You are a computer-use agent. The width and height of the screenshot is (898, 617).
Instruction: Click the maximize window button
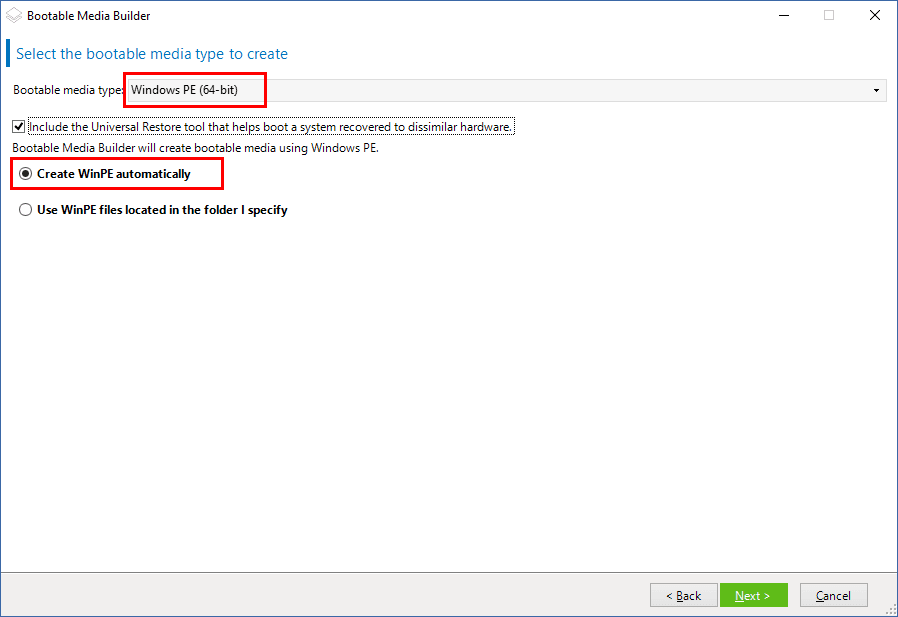[x=828, y=16]
